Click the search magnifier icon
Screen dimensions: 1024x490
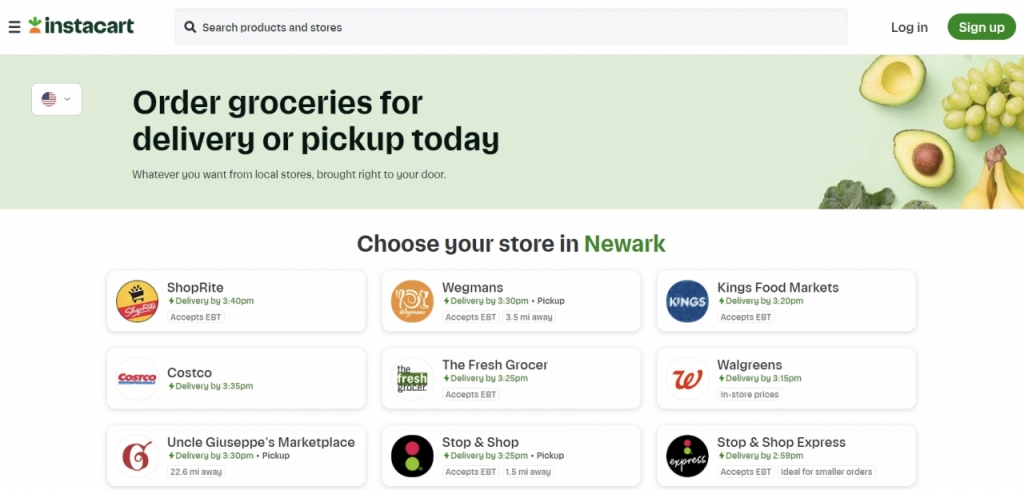coord(189,27)
